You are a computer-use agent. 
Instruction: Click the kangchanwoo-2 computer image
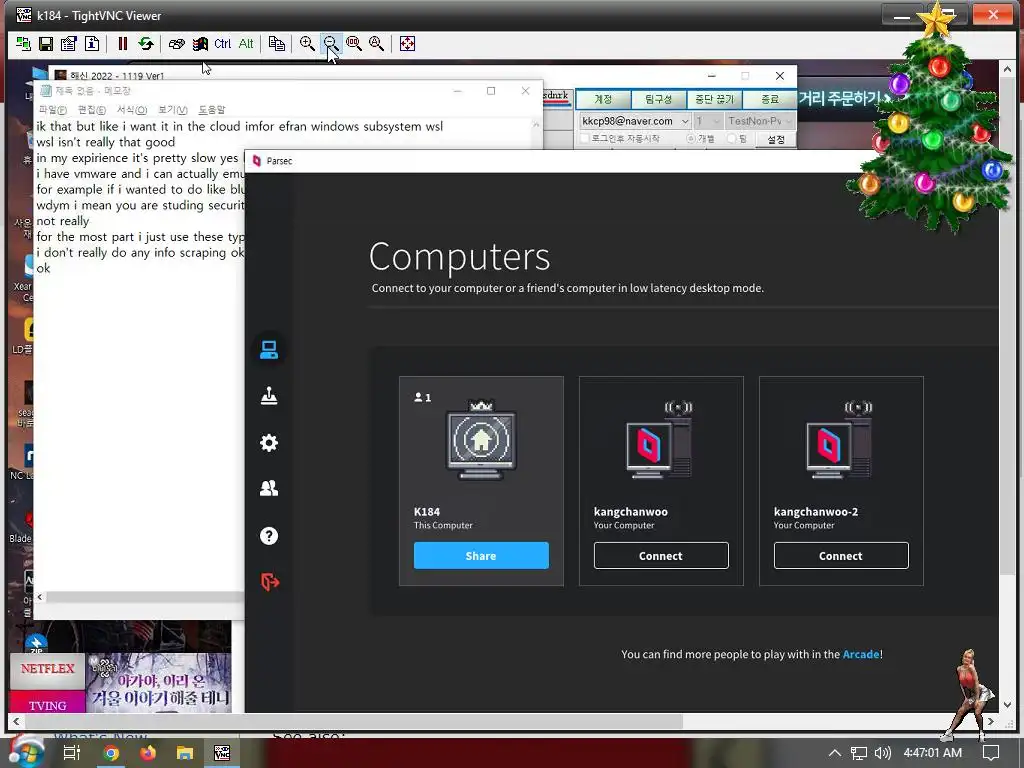coord(840,440)
